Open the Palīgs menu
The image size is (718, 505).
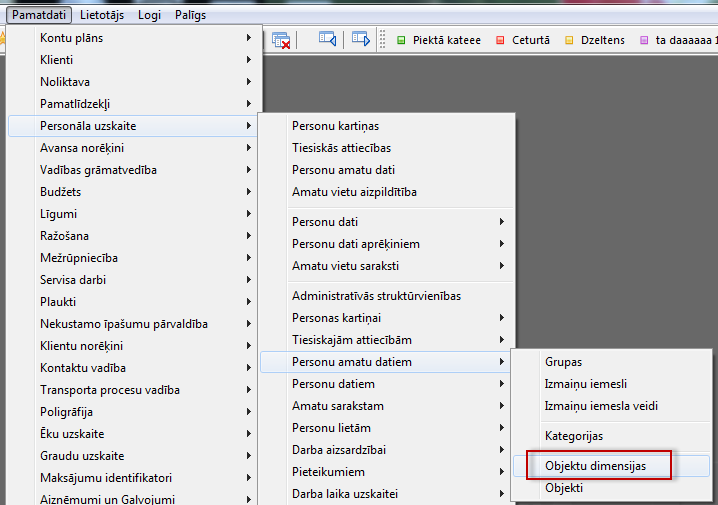click(190, 15)
